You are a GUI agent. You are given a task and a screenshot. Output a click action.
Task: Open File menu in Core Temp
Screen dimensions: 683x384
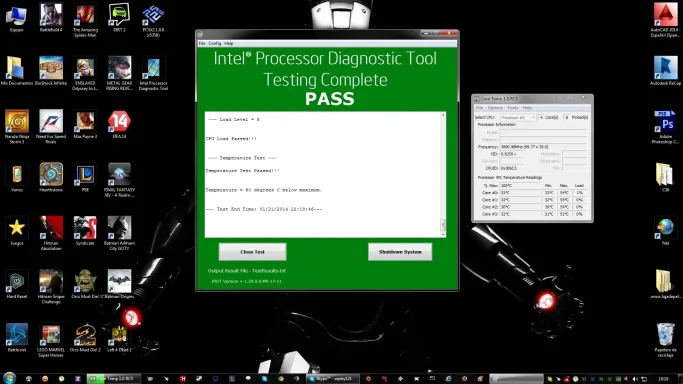point(480,108)
